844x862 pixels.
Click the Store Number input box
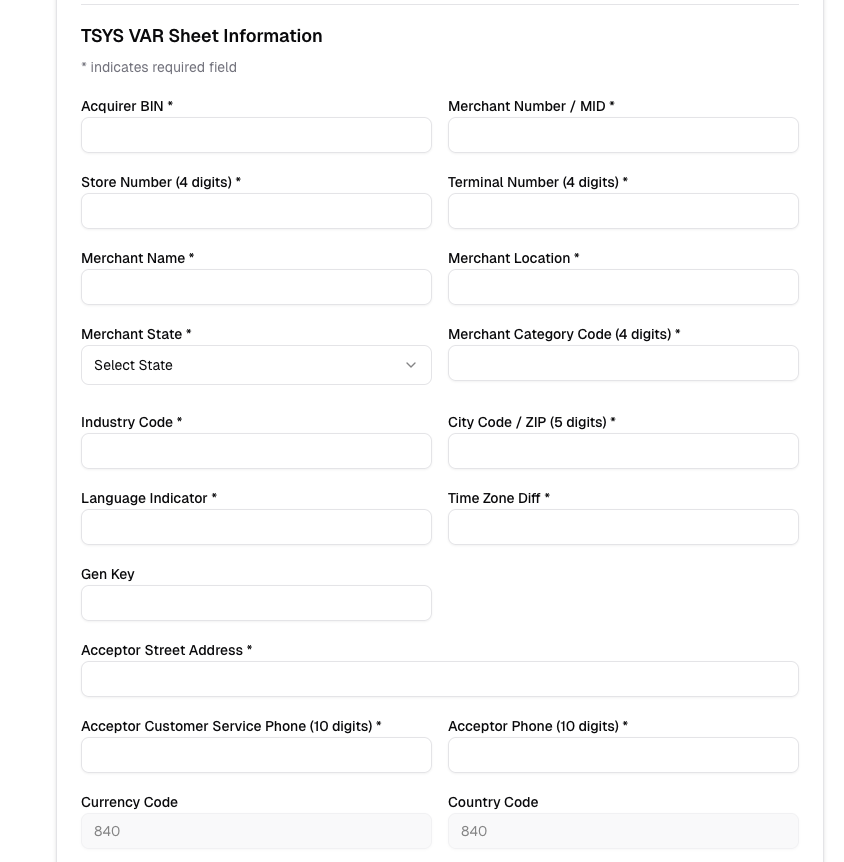click(x=256, y=211)
